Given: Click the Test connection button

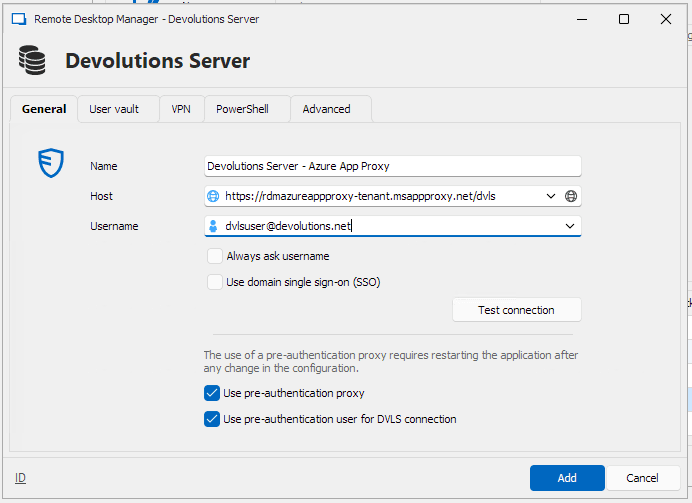Looking at the screenshot, I should pos(516,310).
